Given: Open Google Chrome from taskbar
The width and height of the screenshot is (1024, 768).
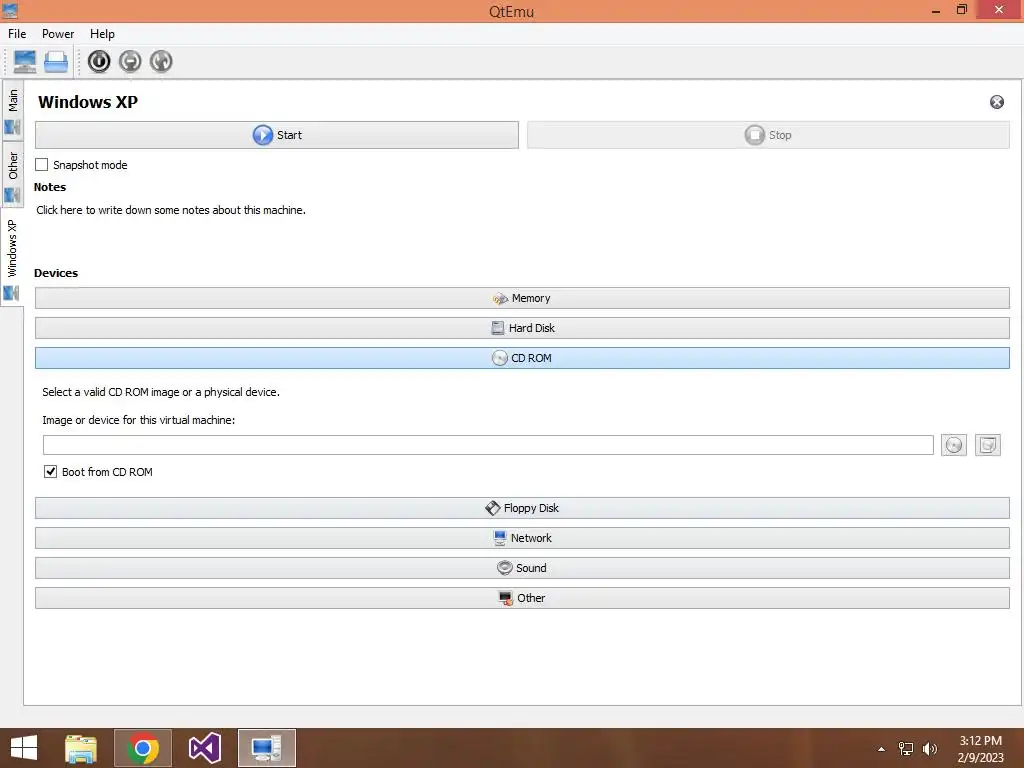Looking at the screenshot, I should click(143, 748).
